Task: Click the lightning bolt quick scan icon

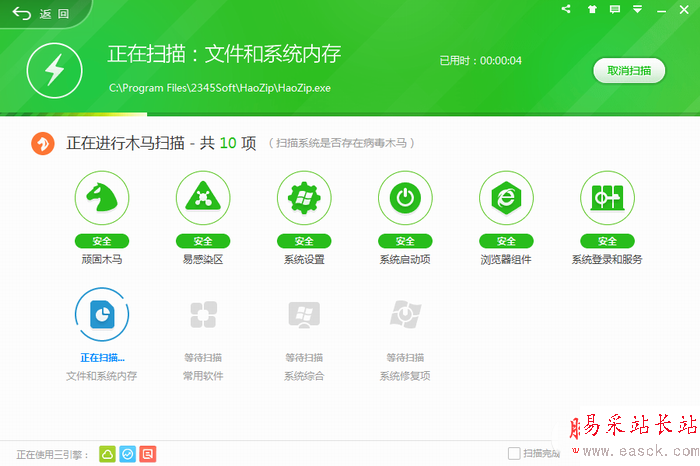Action: tap(54, 71)
